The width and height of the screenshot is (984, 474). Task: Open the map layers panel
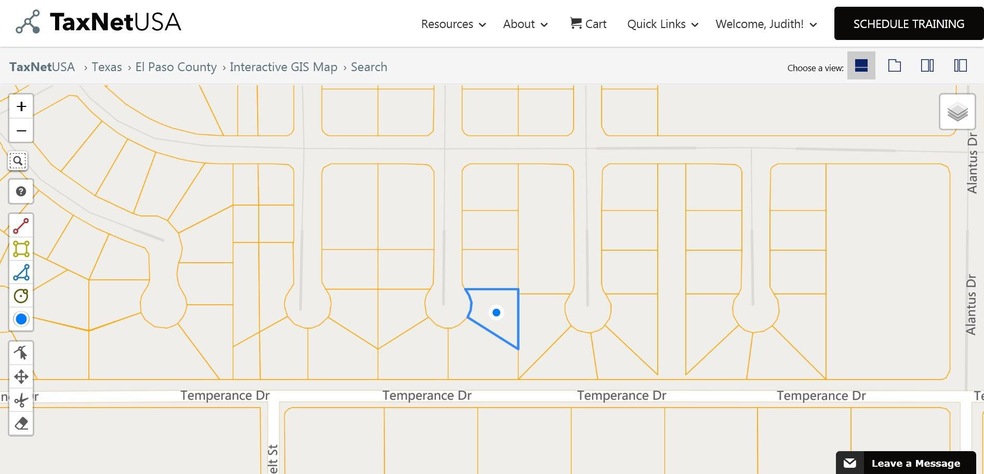coord(957,112)
